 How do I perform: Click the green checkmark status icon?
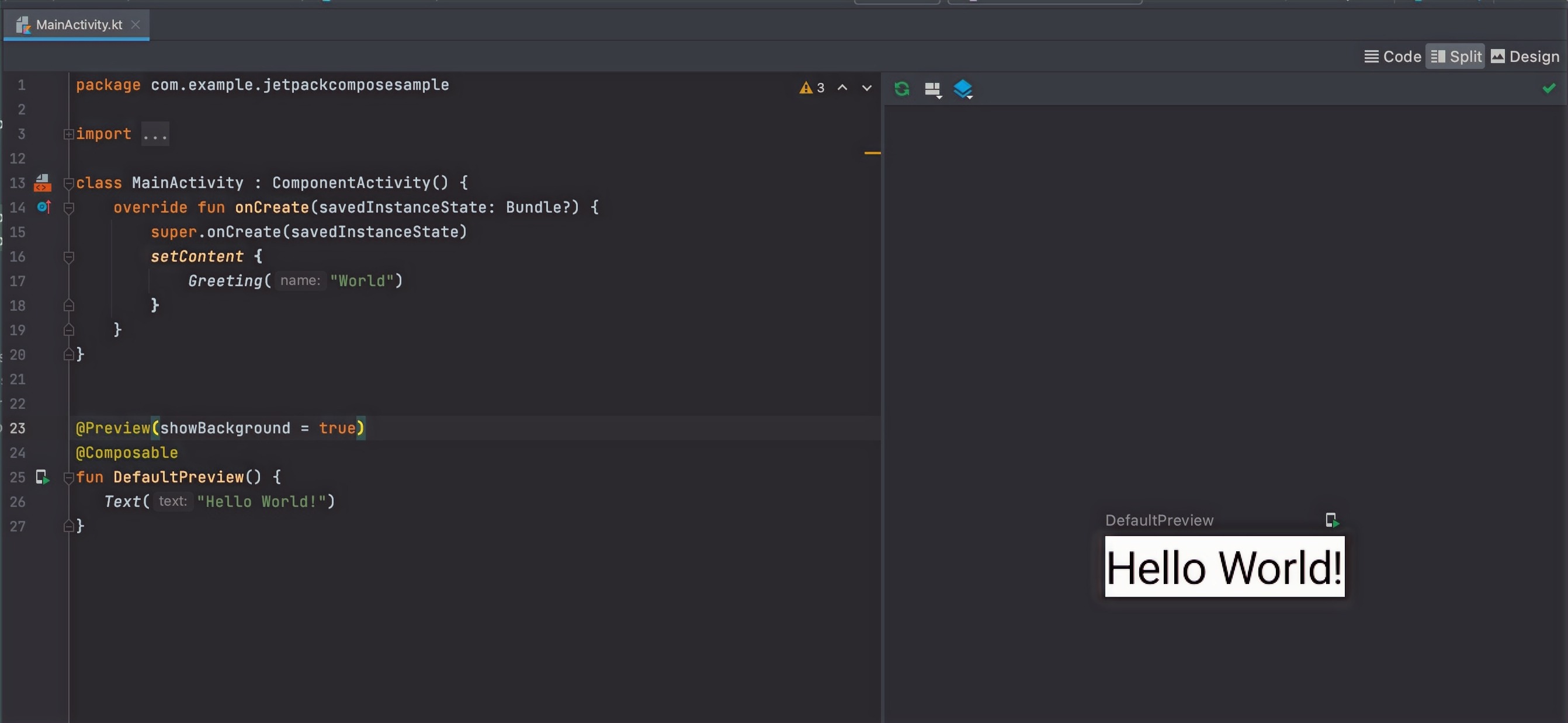coord(1549,89)
